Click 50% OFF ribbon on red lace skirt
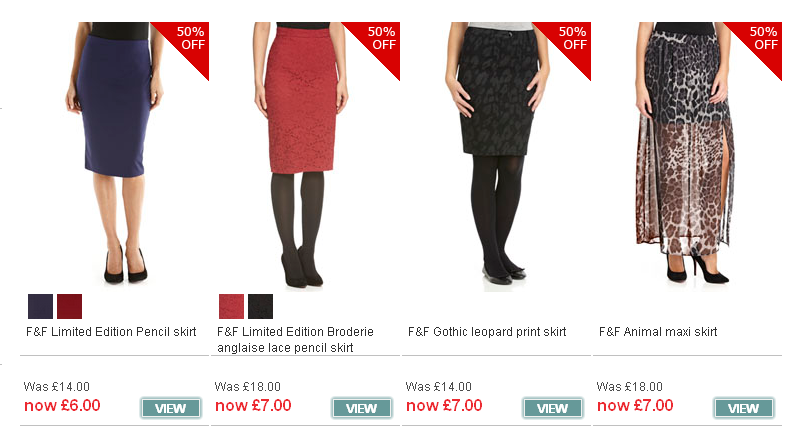Screen dimensions: 801x428 (x=378, y=43)
